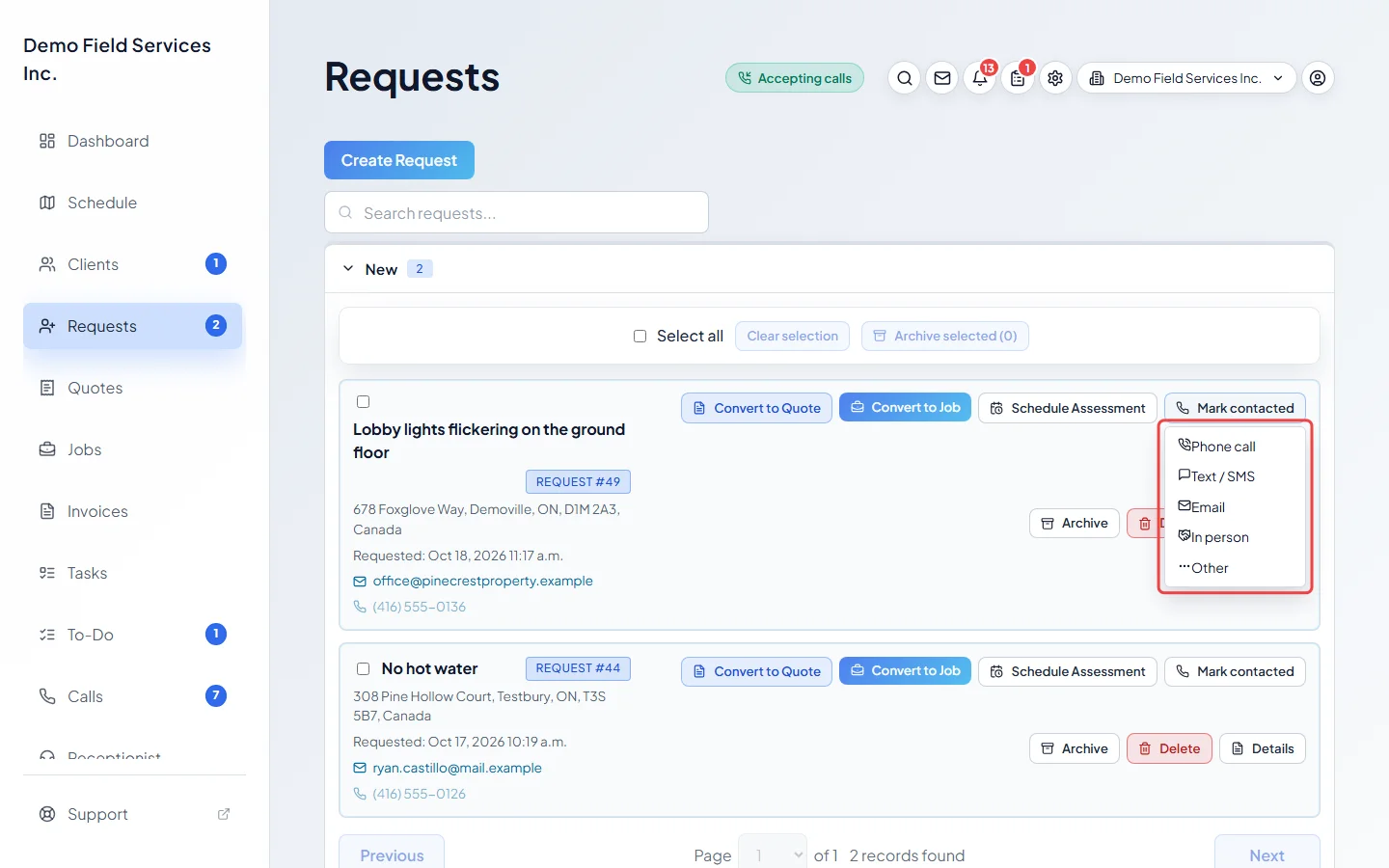The width and height of the screenshot is (1389, 868).
Task: Open Details for No hot water request
Action: pos(1263,748)
